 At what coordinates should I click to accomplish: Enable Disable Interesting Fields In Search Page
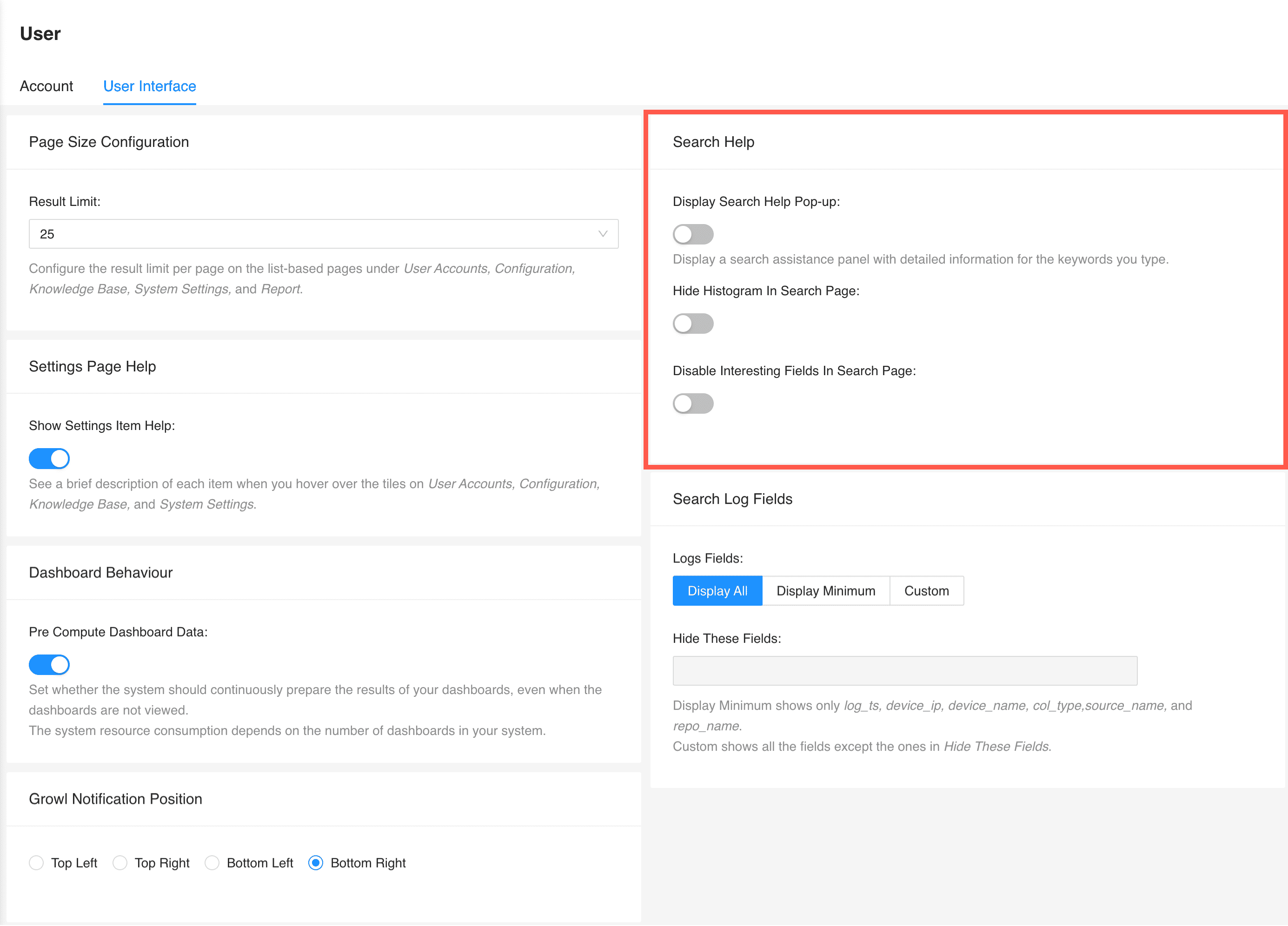click(693, 403)
